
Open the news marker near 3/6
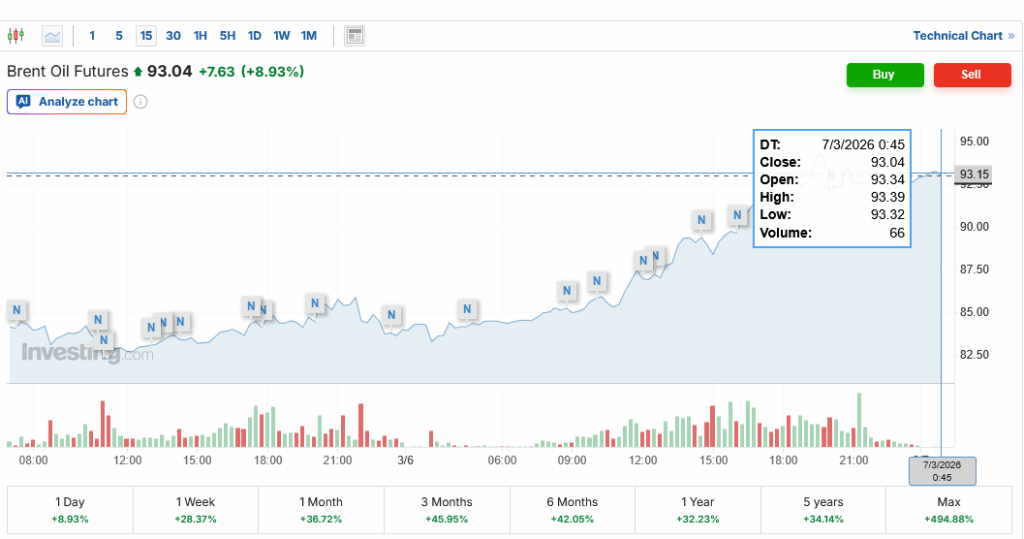click(x=392, y=314)
